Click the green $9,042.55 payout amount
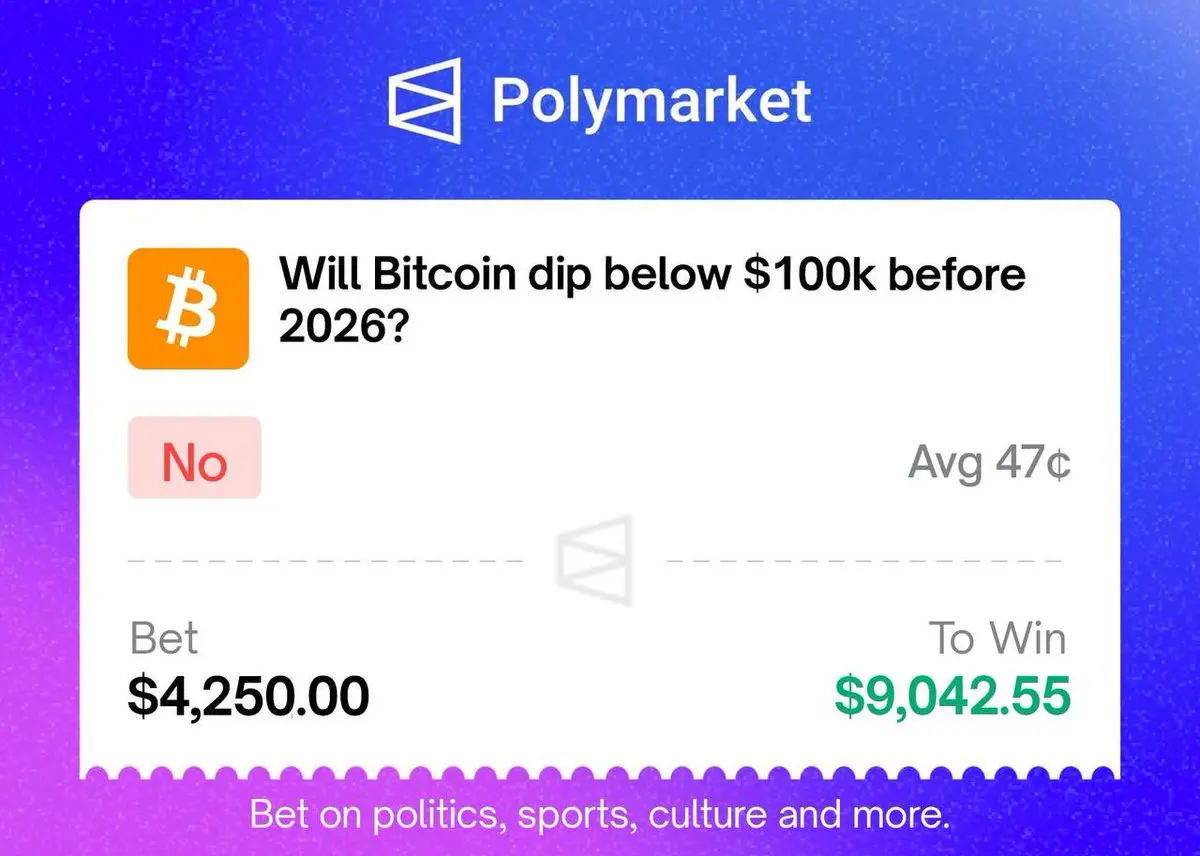This screenshot has width=1200, height=856. 953,696
